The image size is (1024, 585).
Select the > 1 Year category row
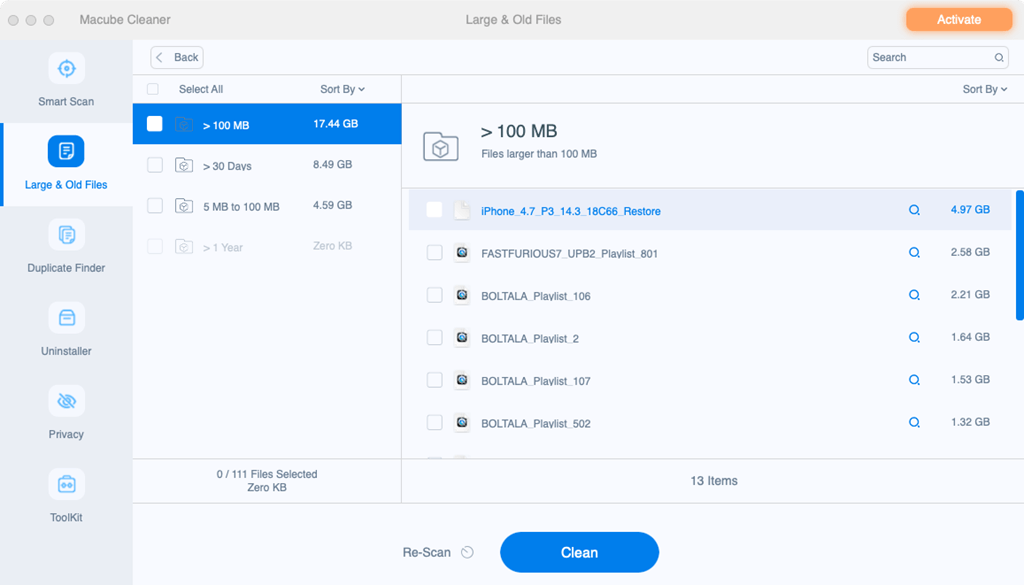(x=267, y=246)
